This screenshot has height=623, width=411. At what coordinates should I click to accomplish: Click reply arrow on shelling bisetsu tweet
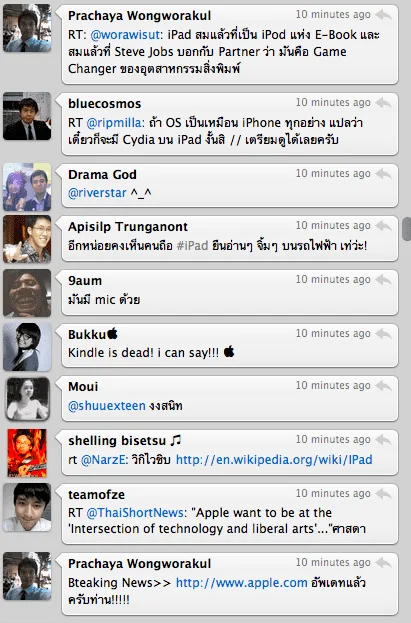pyautogui.click(x=383, y=439)
